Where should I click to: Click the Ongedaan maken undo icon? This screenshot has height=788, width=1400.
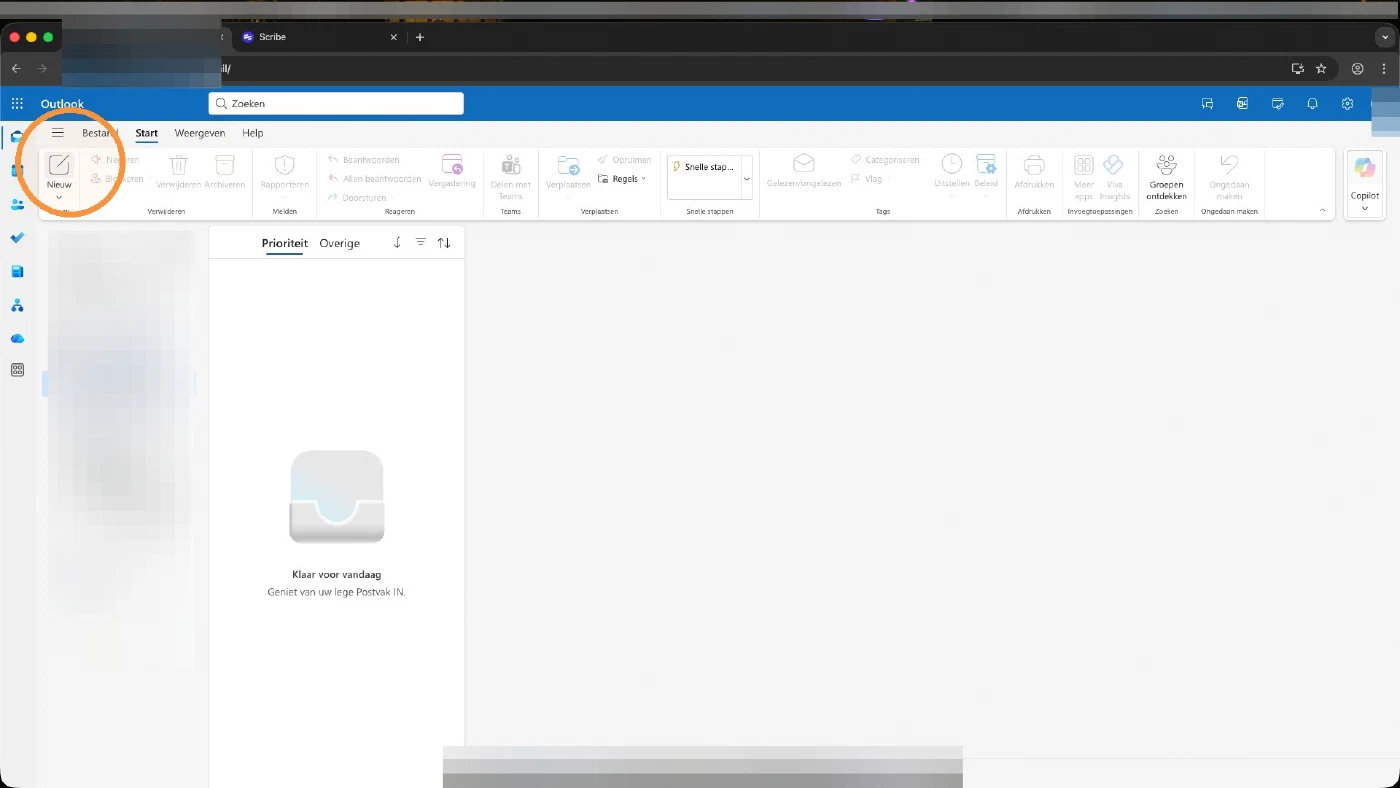click(x=1229, y=165)
